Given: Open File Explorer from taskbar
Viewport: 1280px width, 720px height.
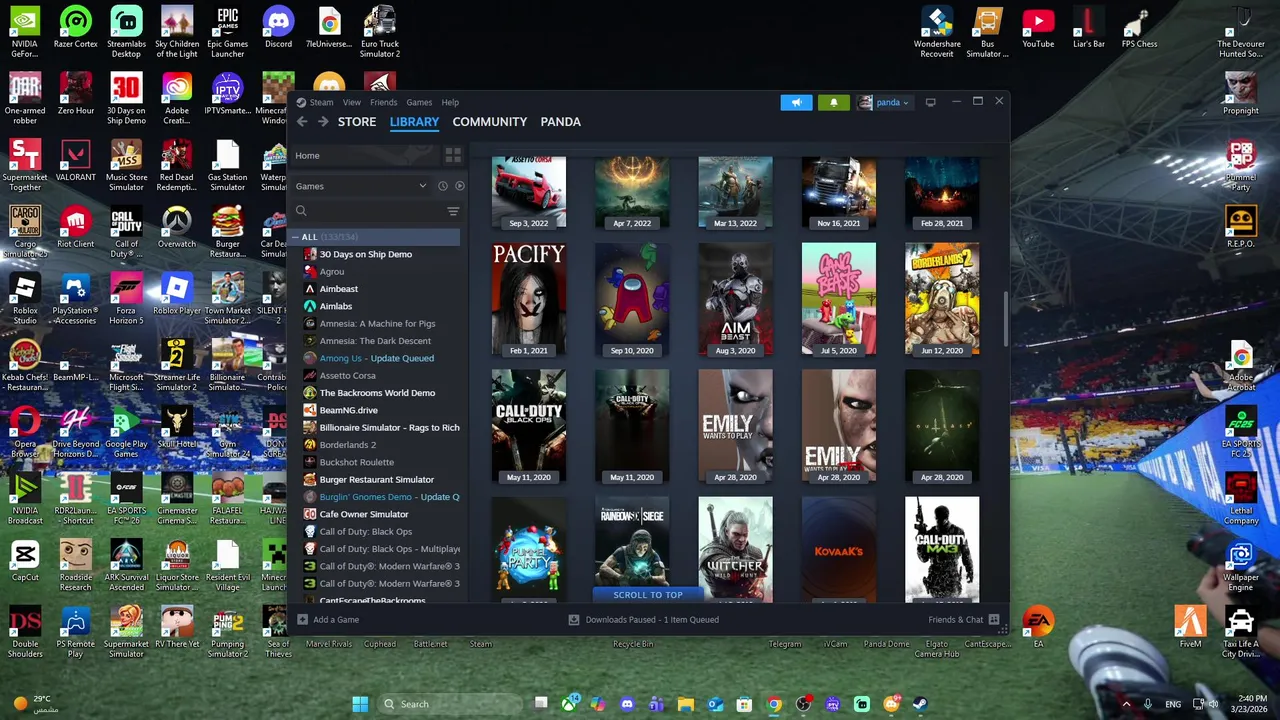Looking at the screenshot, I should click(x=686, y=704).
